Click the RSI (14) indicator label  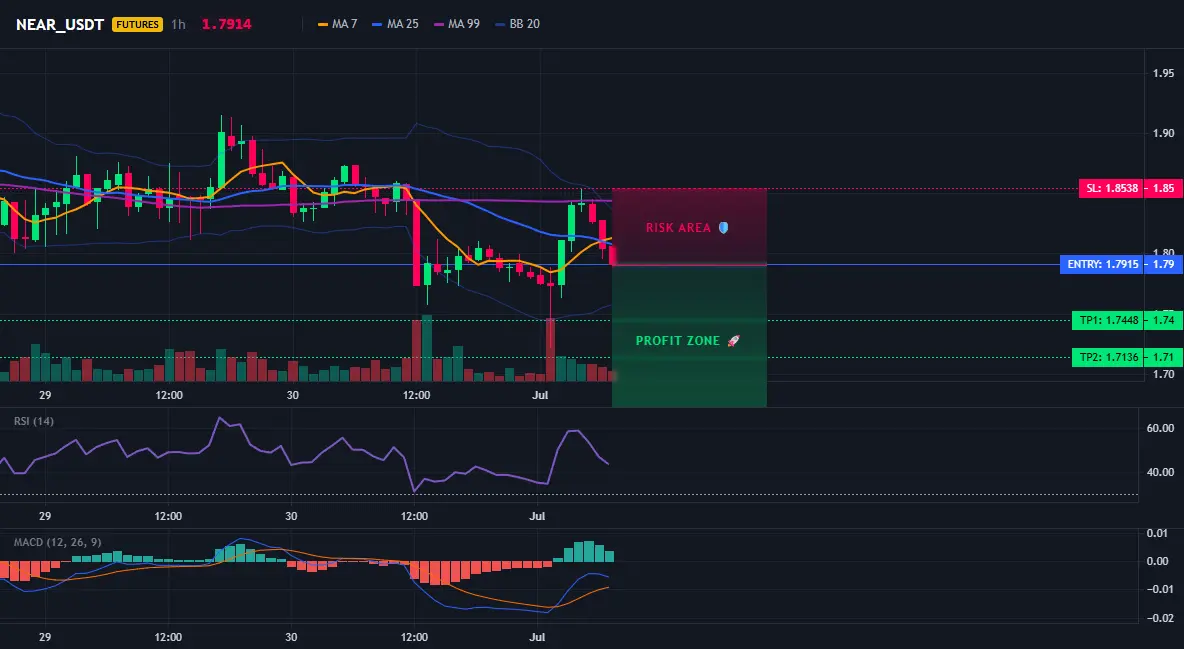pyautogui.click(x=34, y=421)
